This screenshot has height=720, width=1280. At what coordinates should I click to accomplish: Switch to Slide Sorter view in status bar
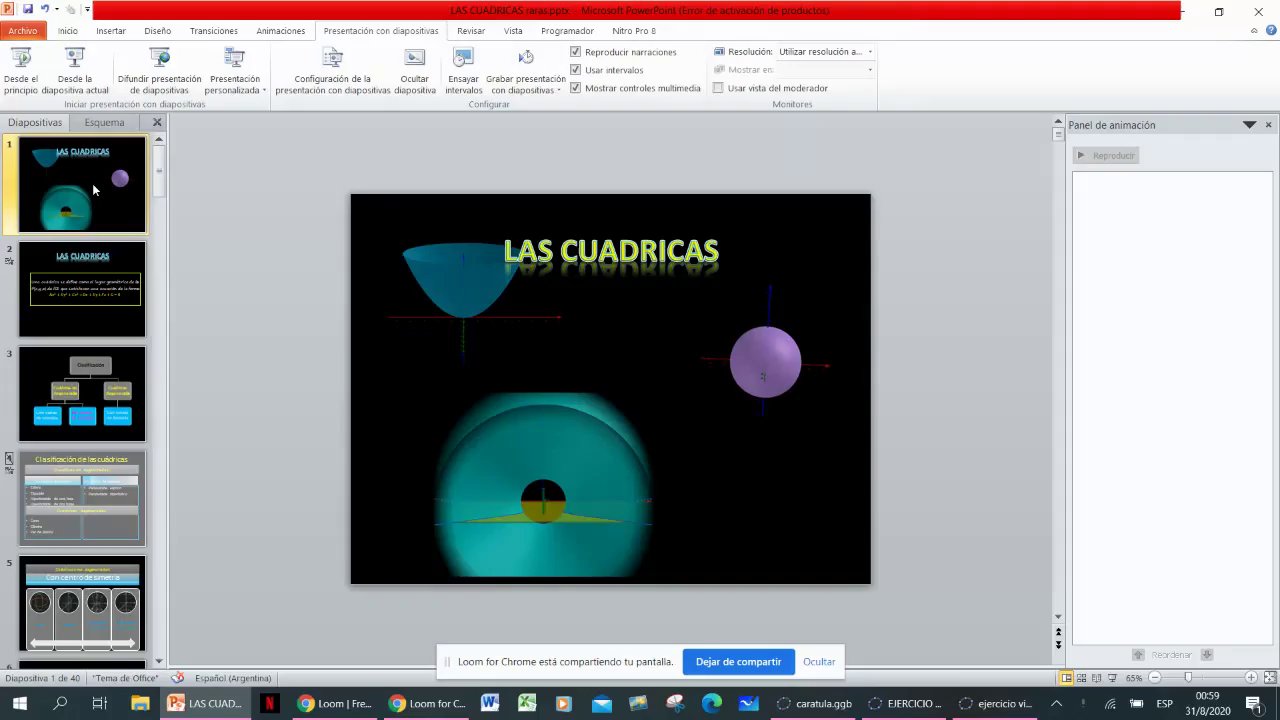(1082, 678)
